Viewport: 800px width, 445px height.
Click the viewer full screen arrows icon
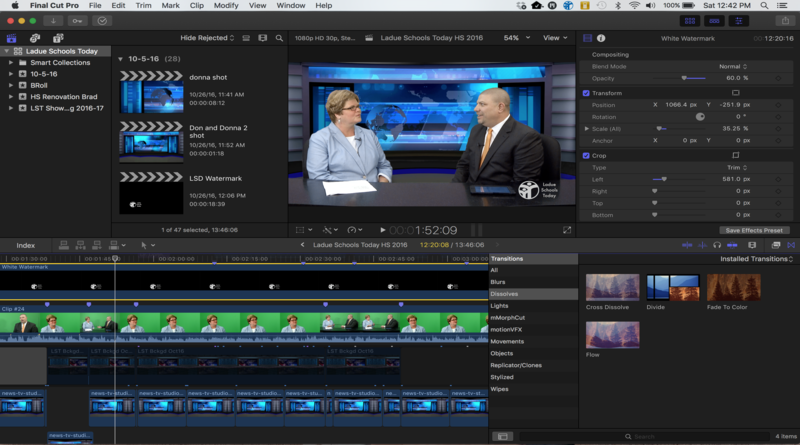tap(567, 230)
